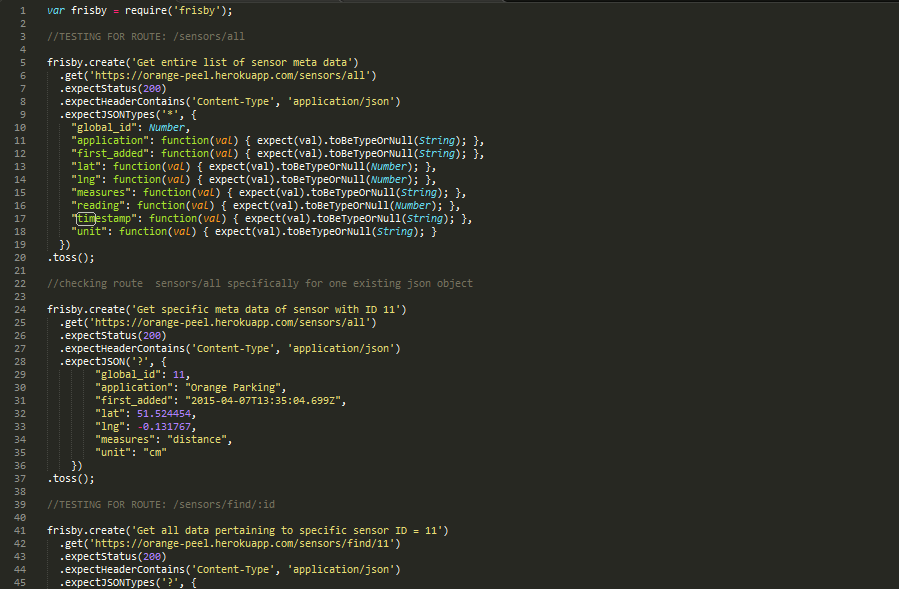Click '.expectStatus(200)' on line 43
This screenshot has width=899, height=589.
coord(113,557)
